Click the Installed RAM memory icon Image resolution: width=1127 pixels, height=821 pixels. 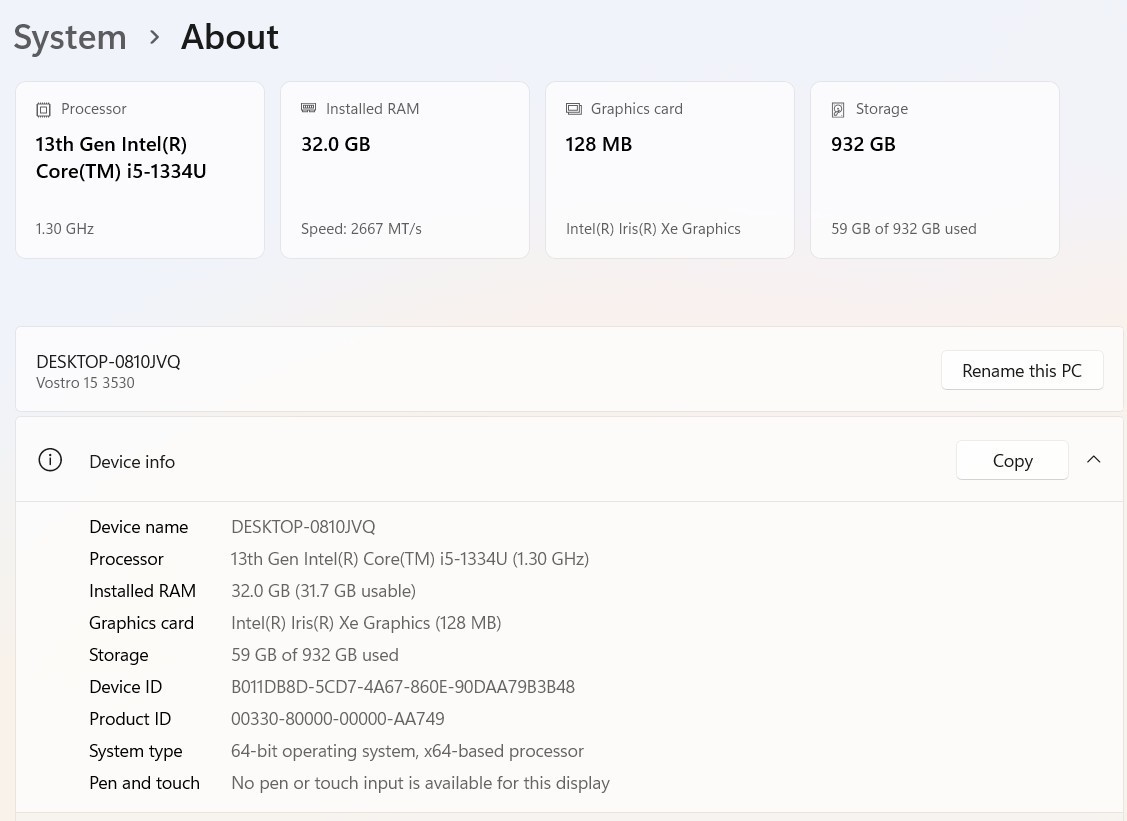[x=308, y=108]
